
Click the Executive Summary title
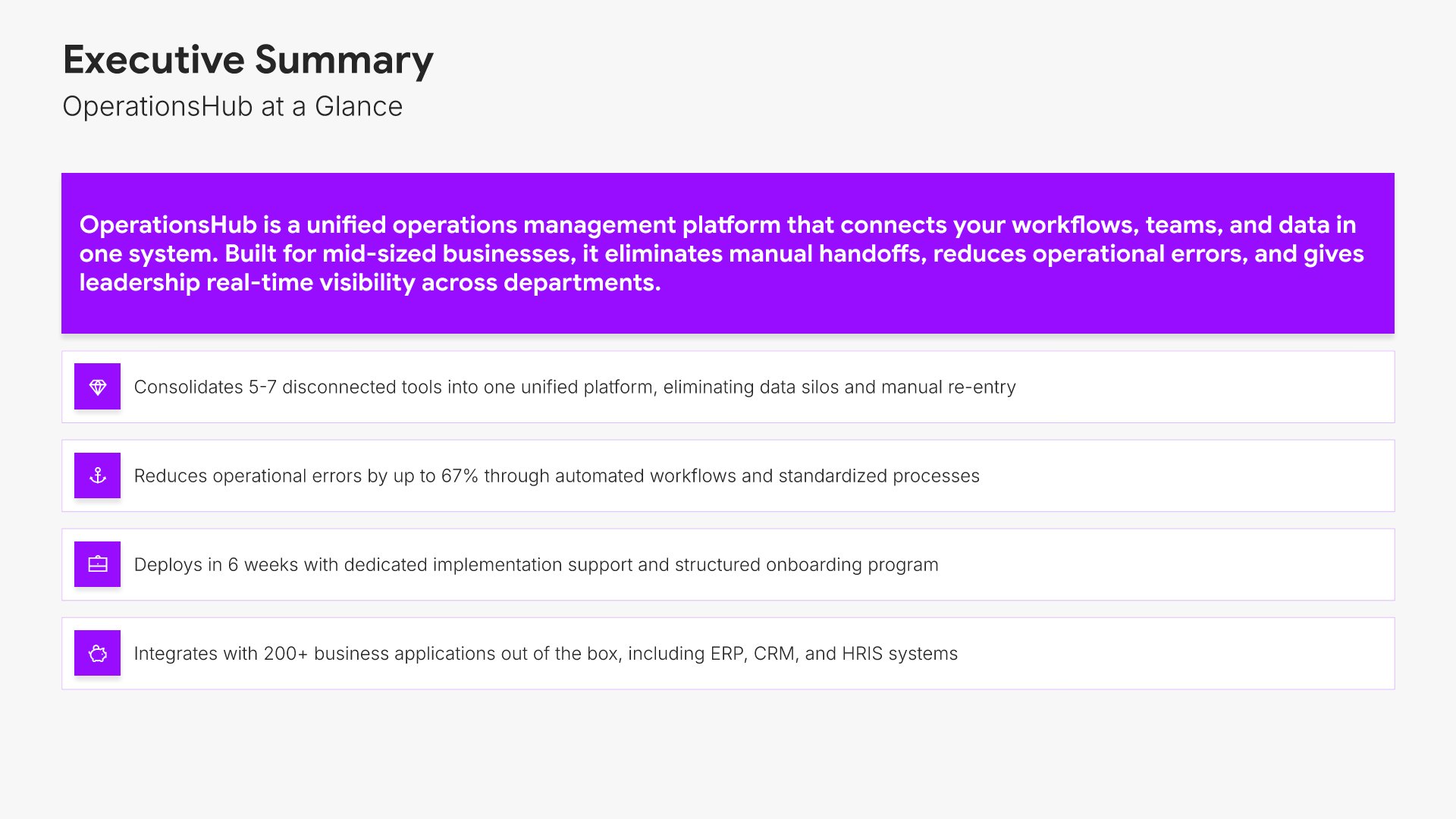pyautogui.click(x=248, y=60)
